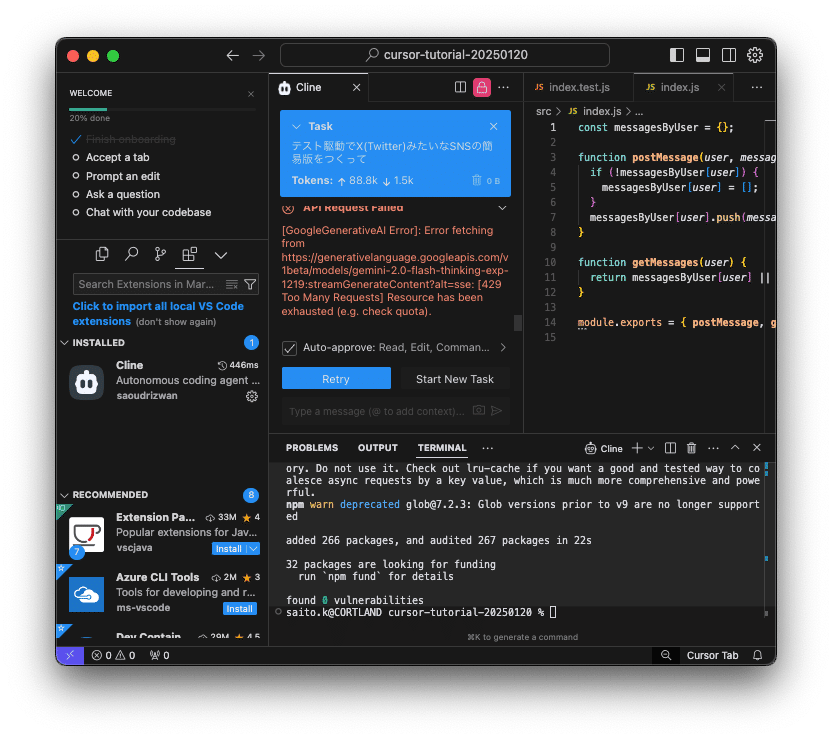Open OUTPUT panel tab
The height and width of the screenshot is (739, 832).
pyautogui.click(x=377, y=448)
